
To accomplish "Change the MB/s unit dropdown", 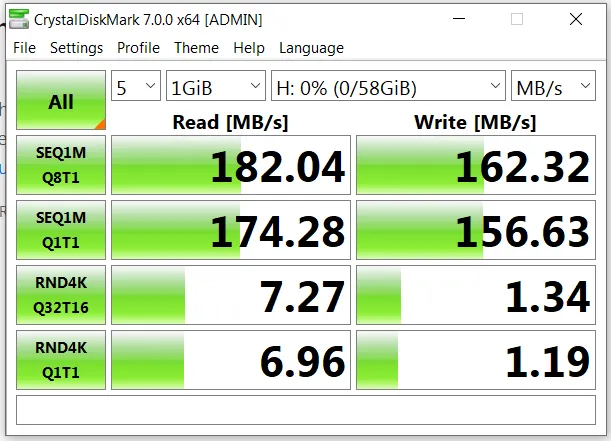I will (x=553, y=86).
